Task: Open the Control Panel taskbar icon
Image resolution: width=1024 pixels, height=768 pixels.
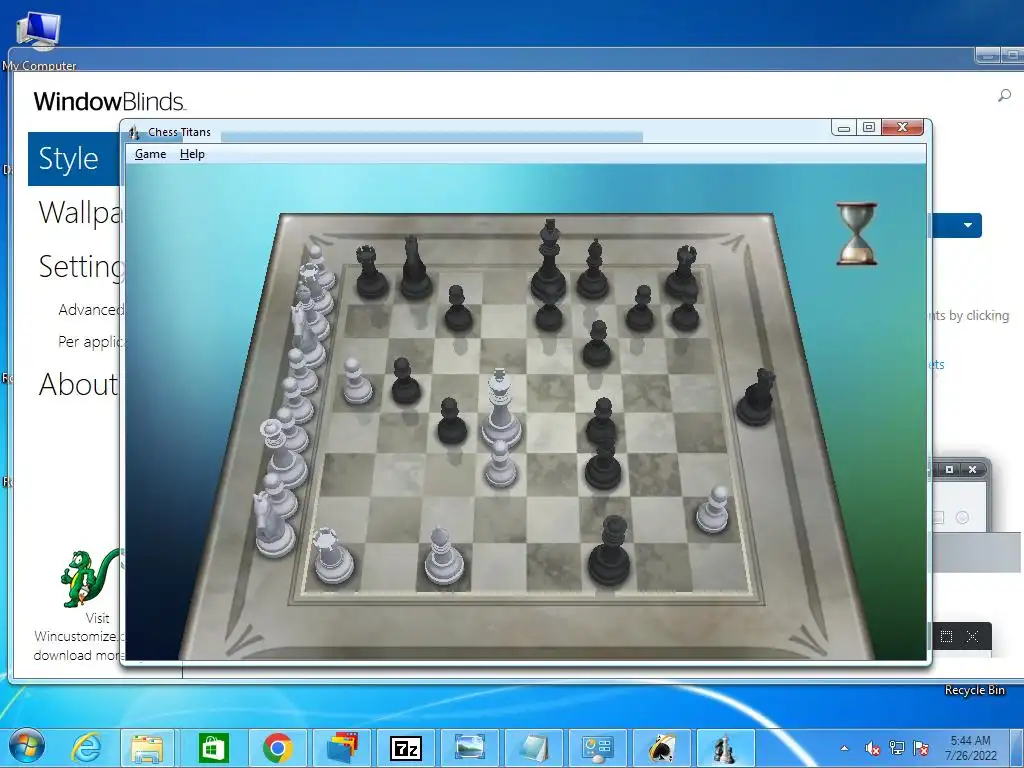Action: tap(598, 748)
